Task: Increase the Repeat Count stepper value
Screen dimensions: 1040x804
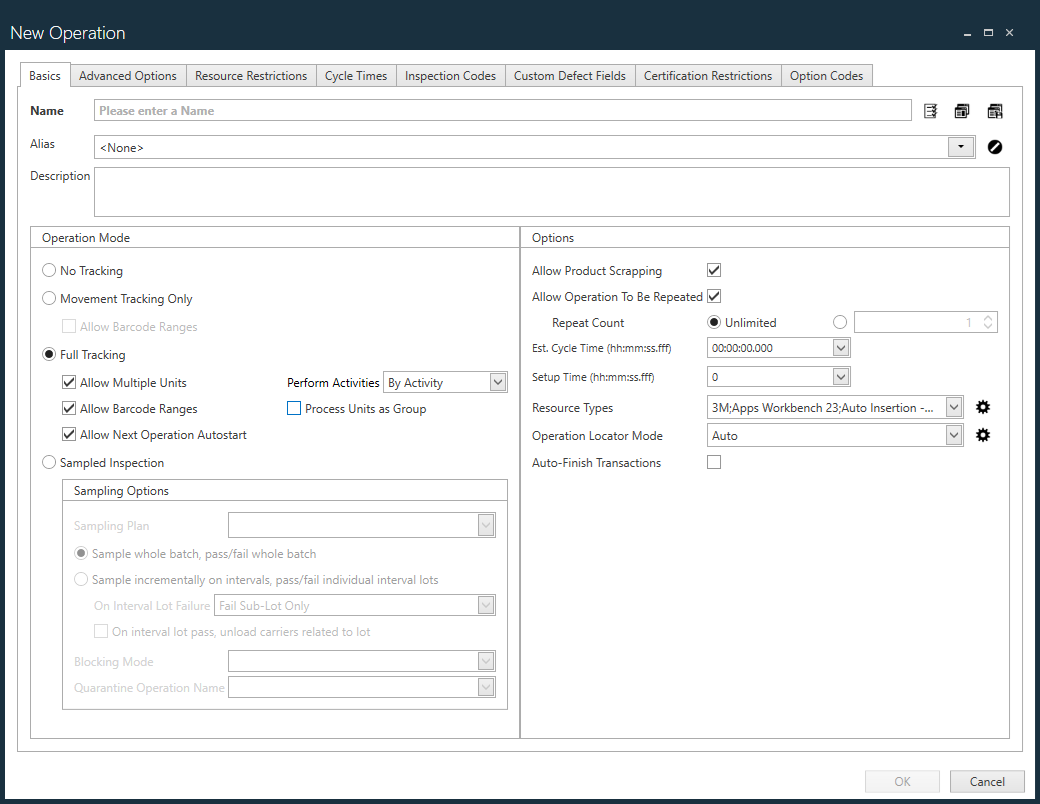Action: click(988, 318)
